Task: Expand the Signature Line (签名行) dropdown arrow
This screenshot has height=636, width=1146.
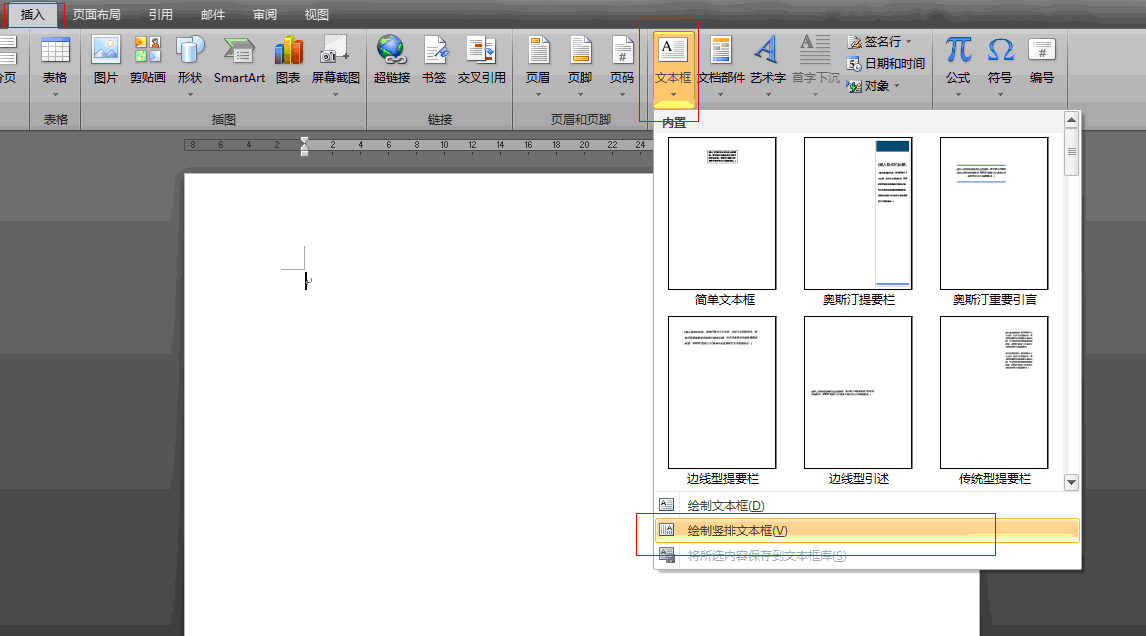Action: (908, 42)
